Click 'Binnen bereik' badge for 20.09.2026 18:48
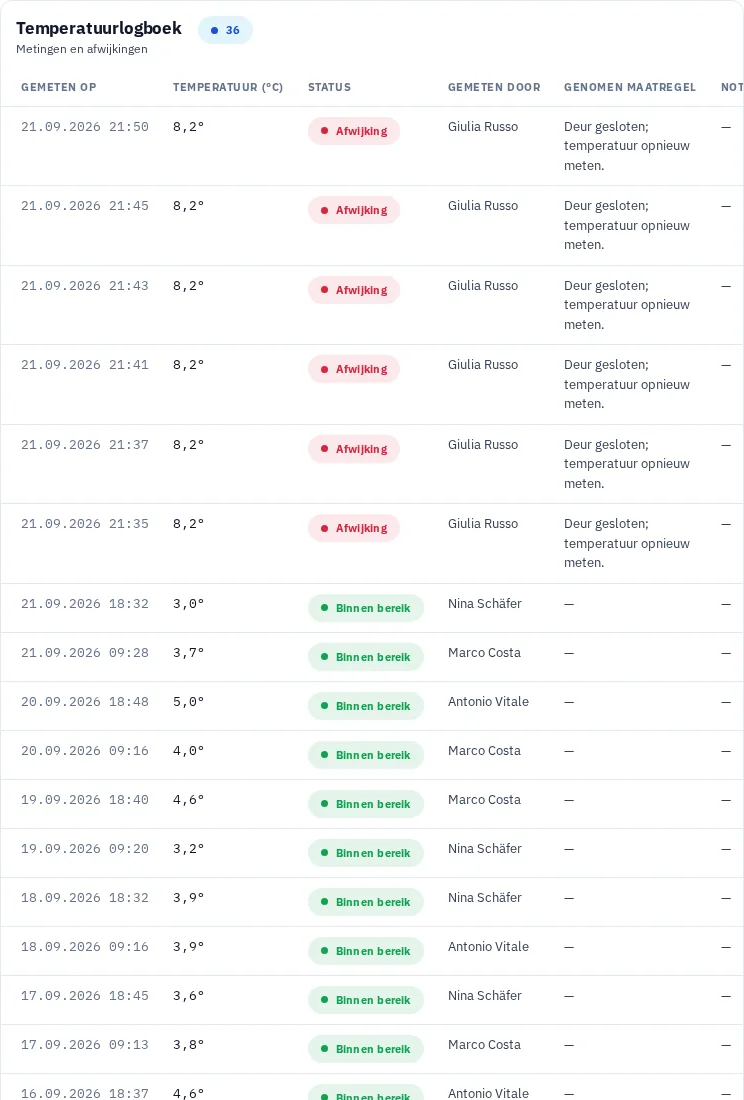Screen dimensions: 744x1100 click(x=366, y=706)
